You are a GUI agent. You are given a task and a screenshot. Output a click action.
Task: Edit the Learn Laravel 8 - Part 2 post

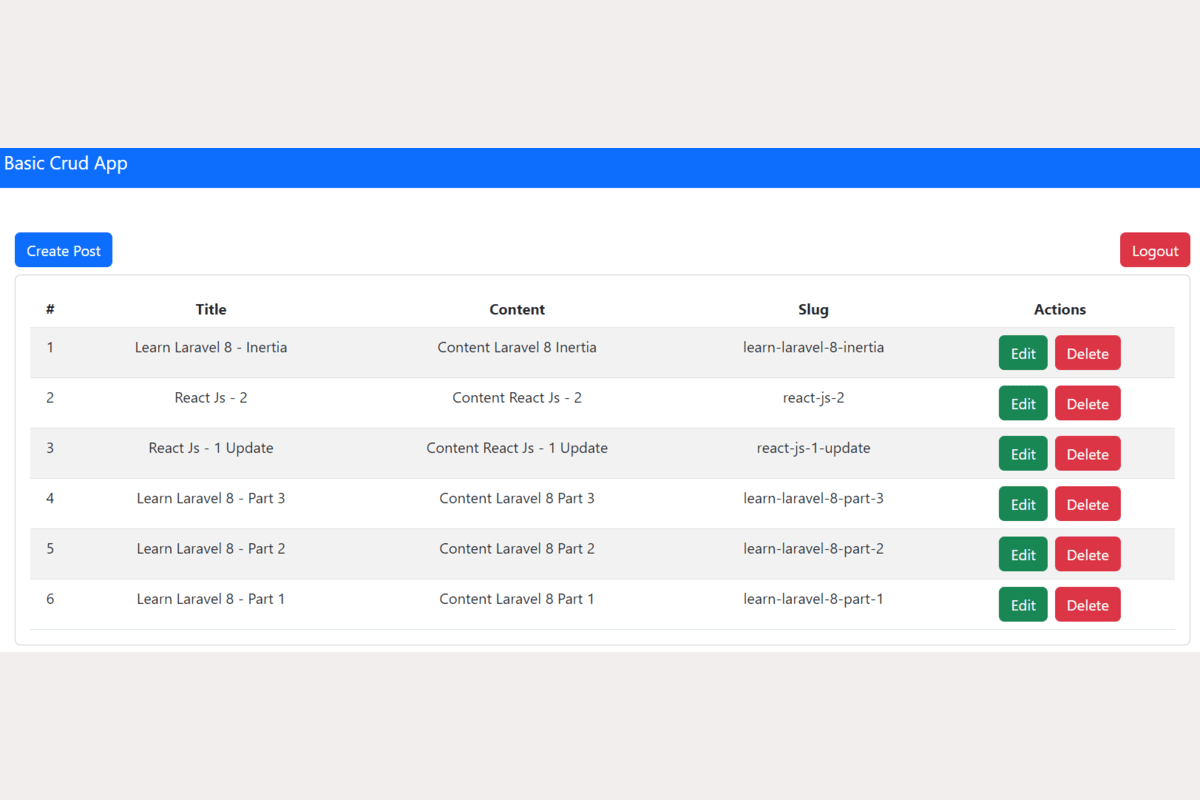(1022, 554)
